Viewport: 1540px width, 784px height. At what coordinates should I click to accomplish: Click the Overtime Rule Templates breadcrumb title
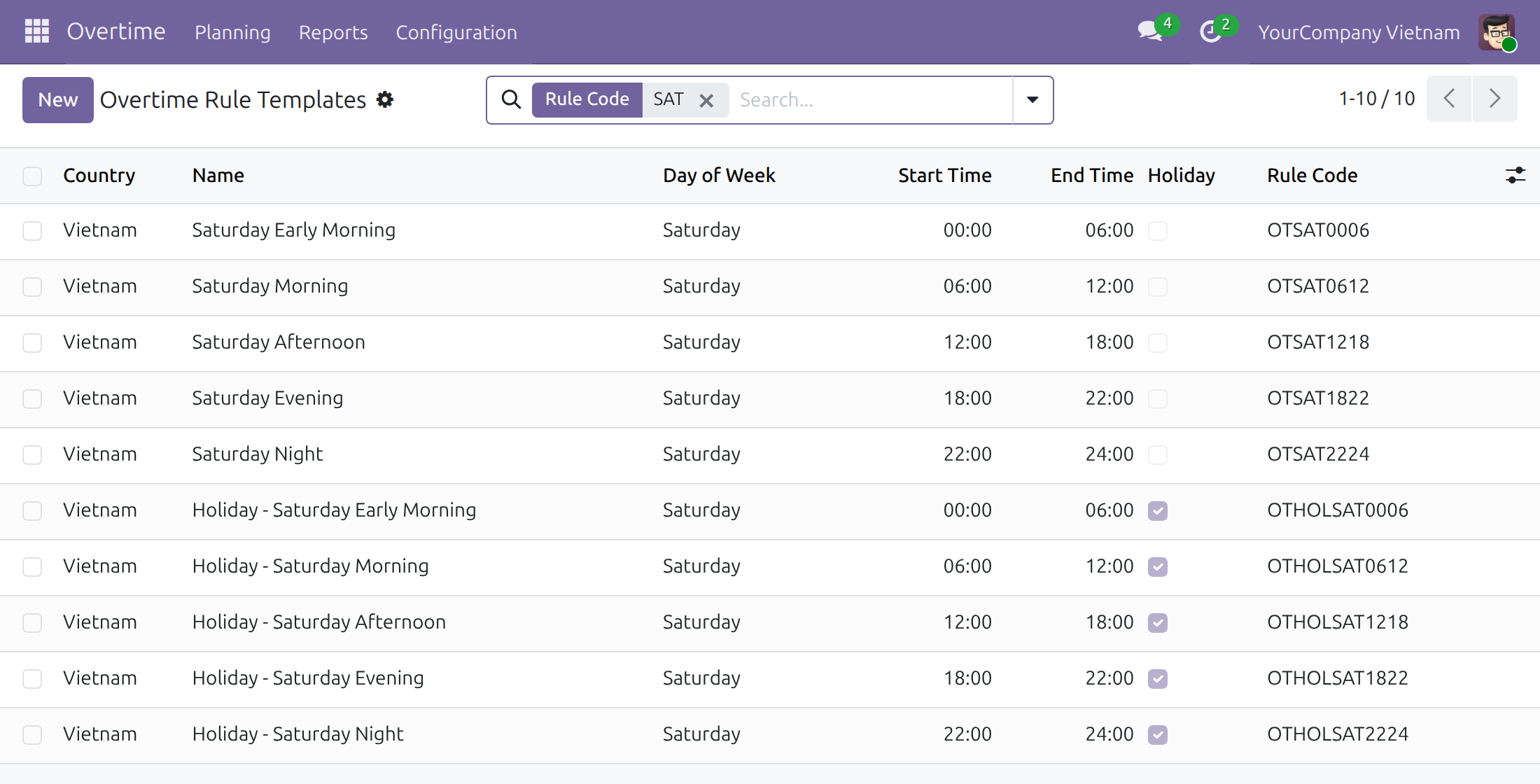[233, 100]
